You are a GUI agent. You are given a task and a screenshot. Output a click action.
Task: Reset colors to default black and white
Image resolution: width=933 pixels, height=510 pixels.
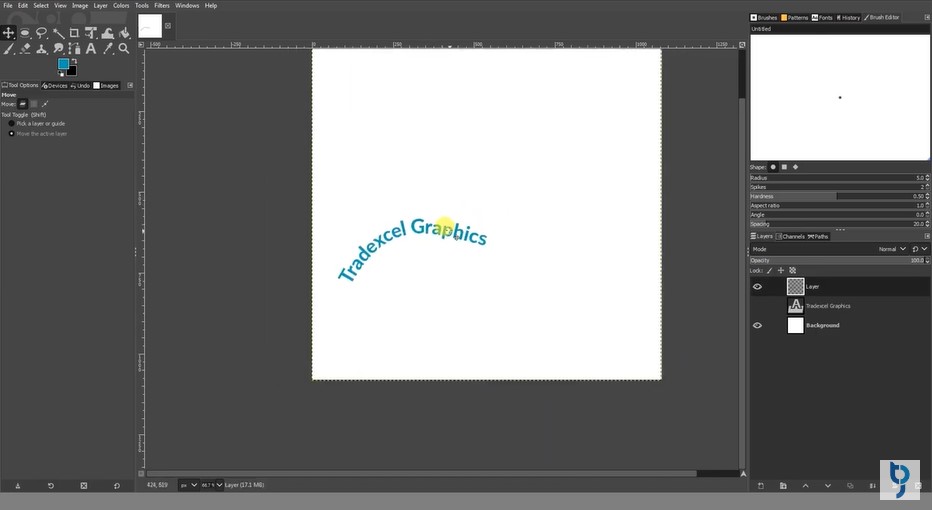pyautogui.click(x=61, y=74)
